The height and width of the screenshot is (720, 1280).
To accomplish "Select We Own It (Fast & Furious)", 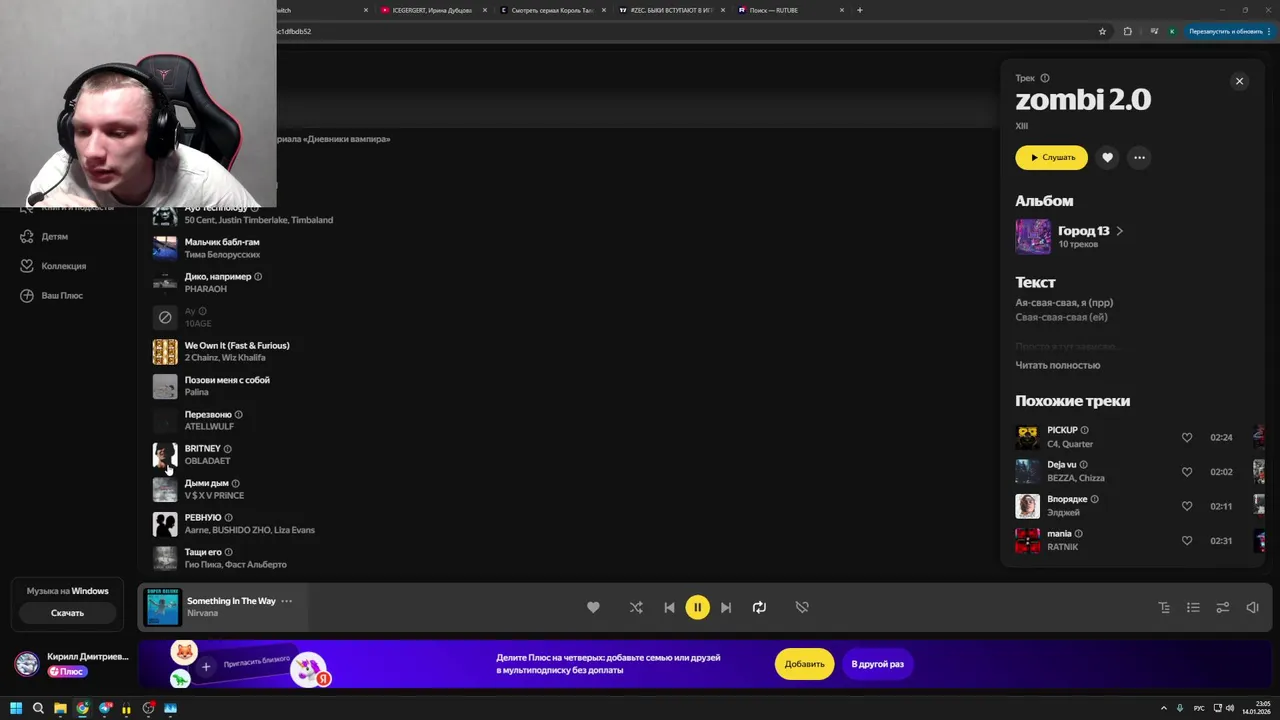I will click(237, 346).
